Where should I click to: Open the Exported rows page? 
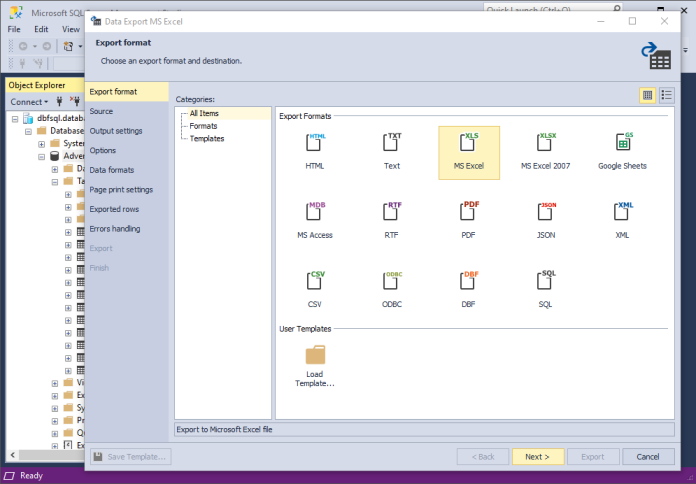click(x=127, y=209)
